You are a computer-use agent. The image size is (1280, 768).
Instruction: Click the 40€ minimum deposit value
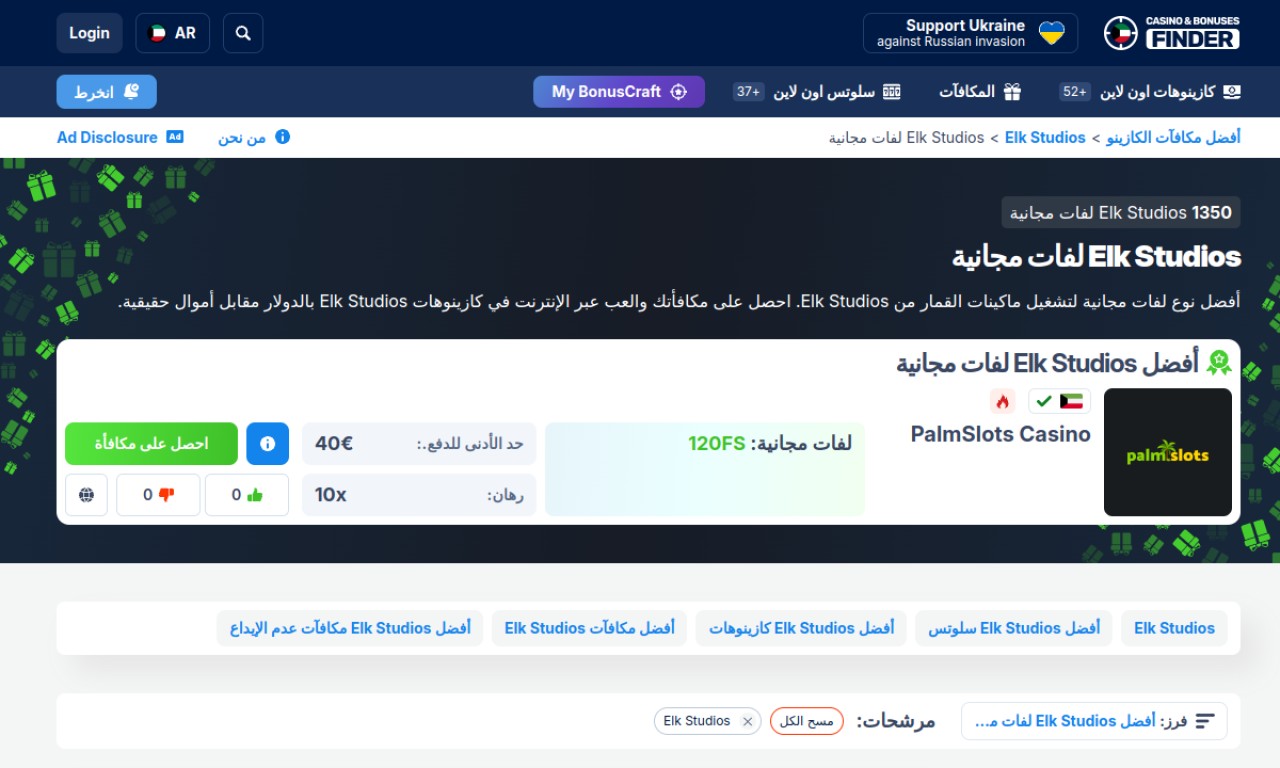tap(334, 444)
